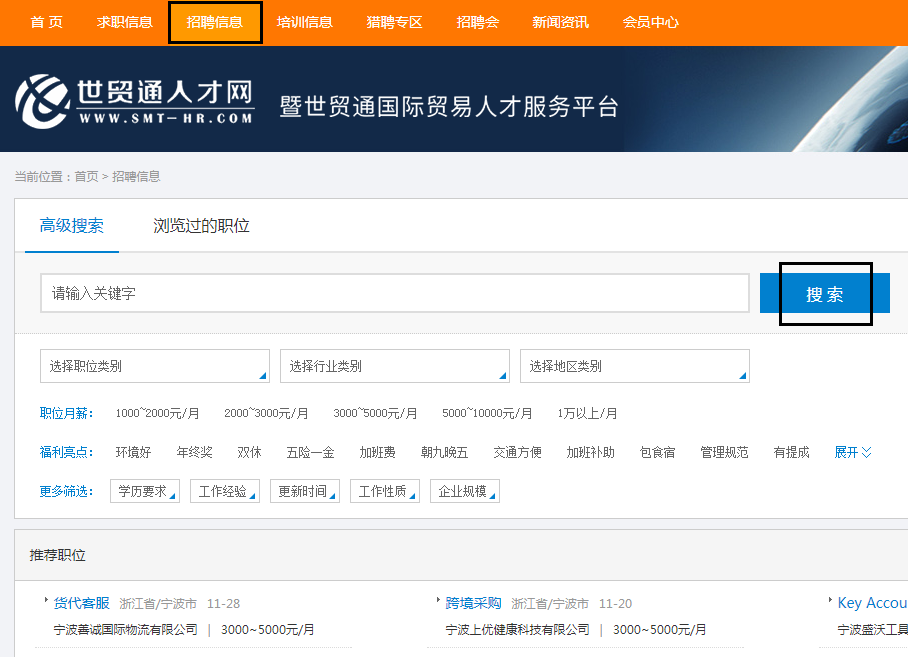The image size is (908, 657).
Task: Open 求职信息 in the top navigation
Action: 125,22
